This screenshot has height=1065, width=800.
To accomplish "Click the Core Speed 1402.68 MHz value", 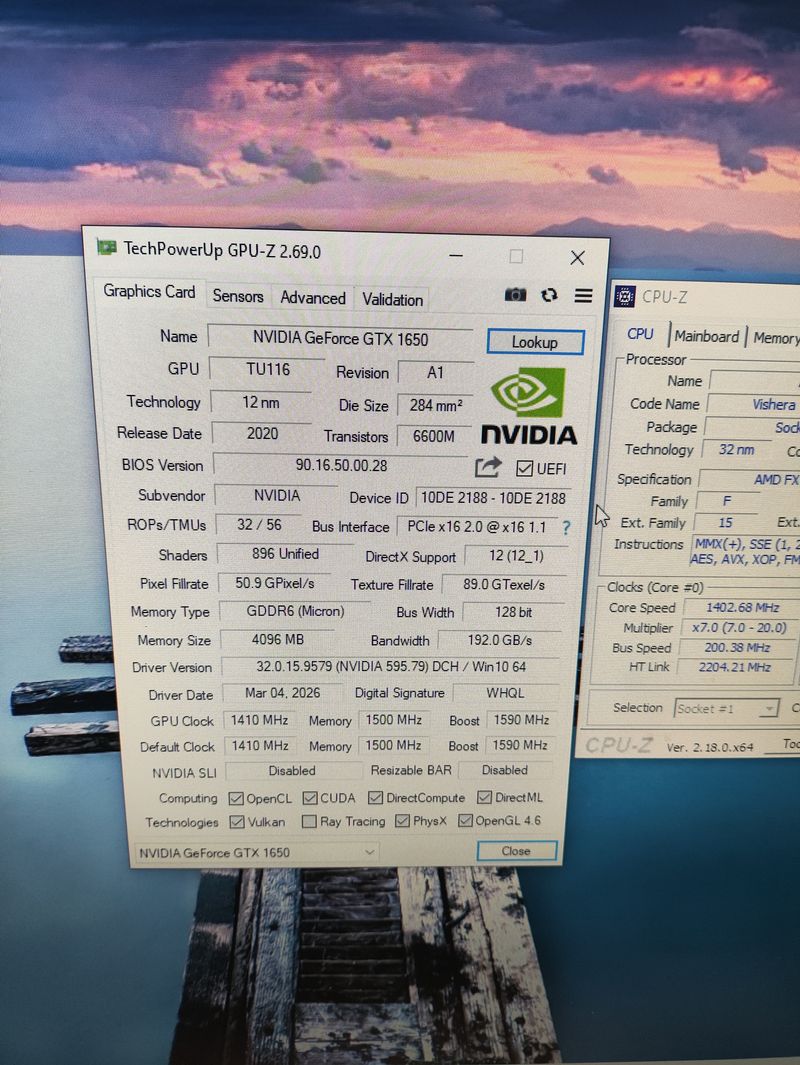I will pos(742,608).
